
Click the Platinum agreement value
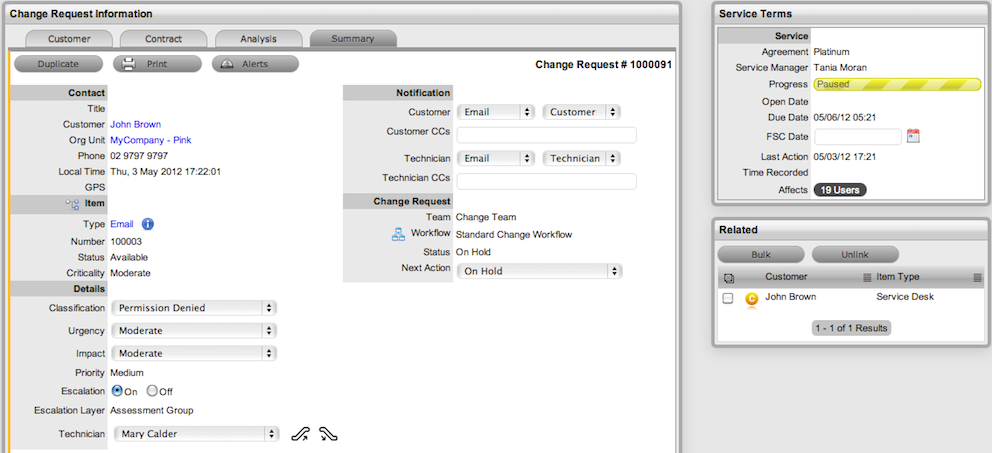coord(831,52)
